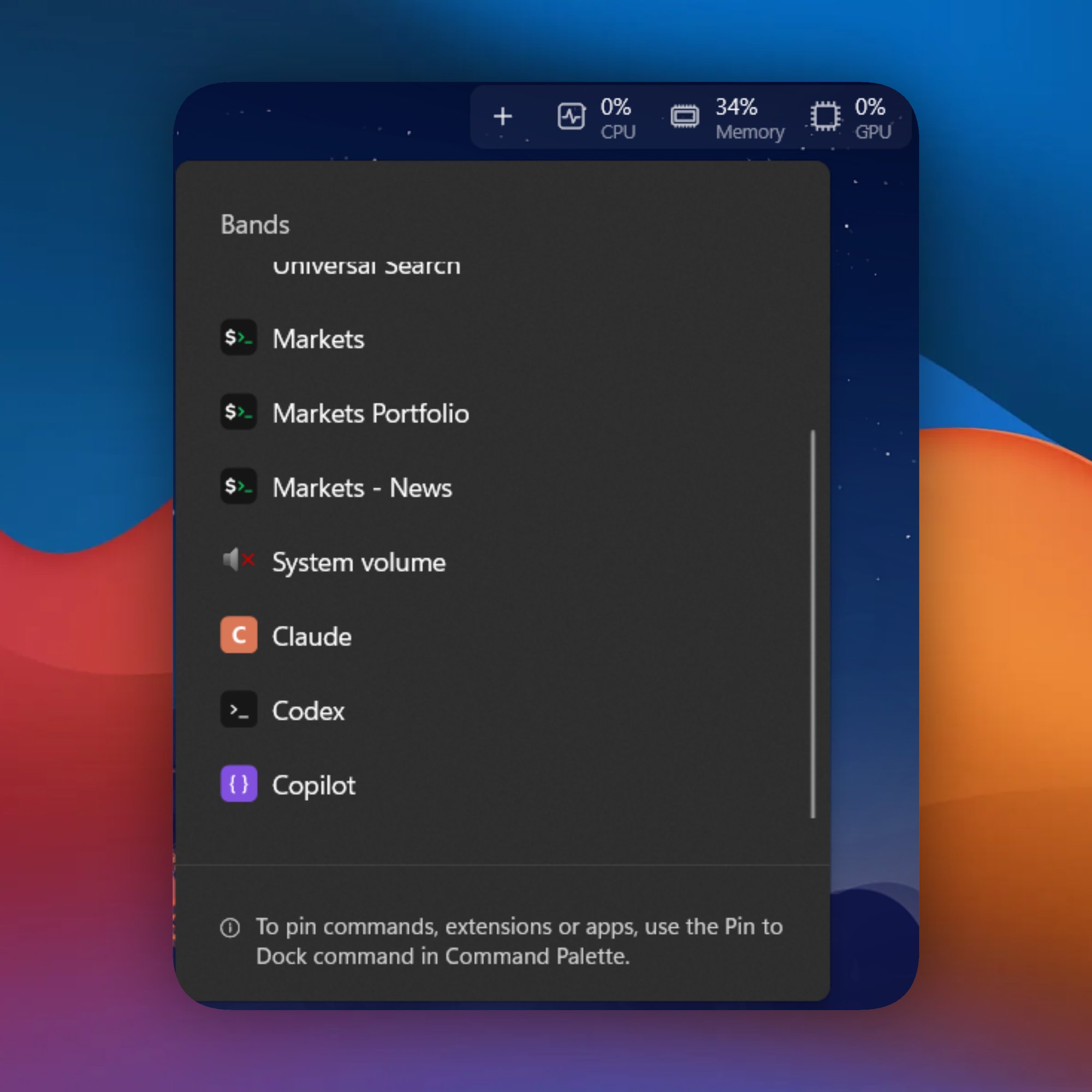Click the muted System volume speaker icon
This screenshot has height=1092, width=1092.
pyautogui.click(x=239, y=560)
